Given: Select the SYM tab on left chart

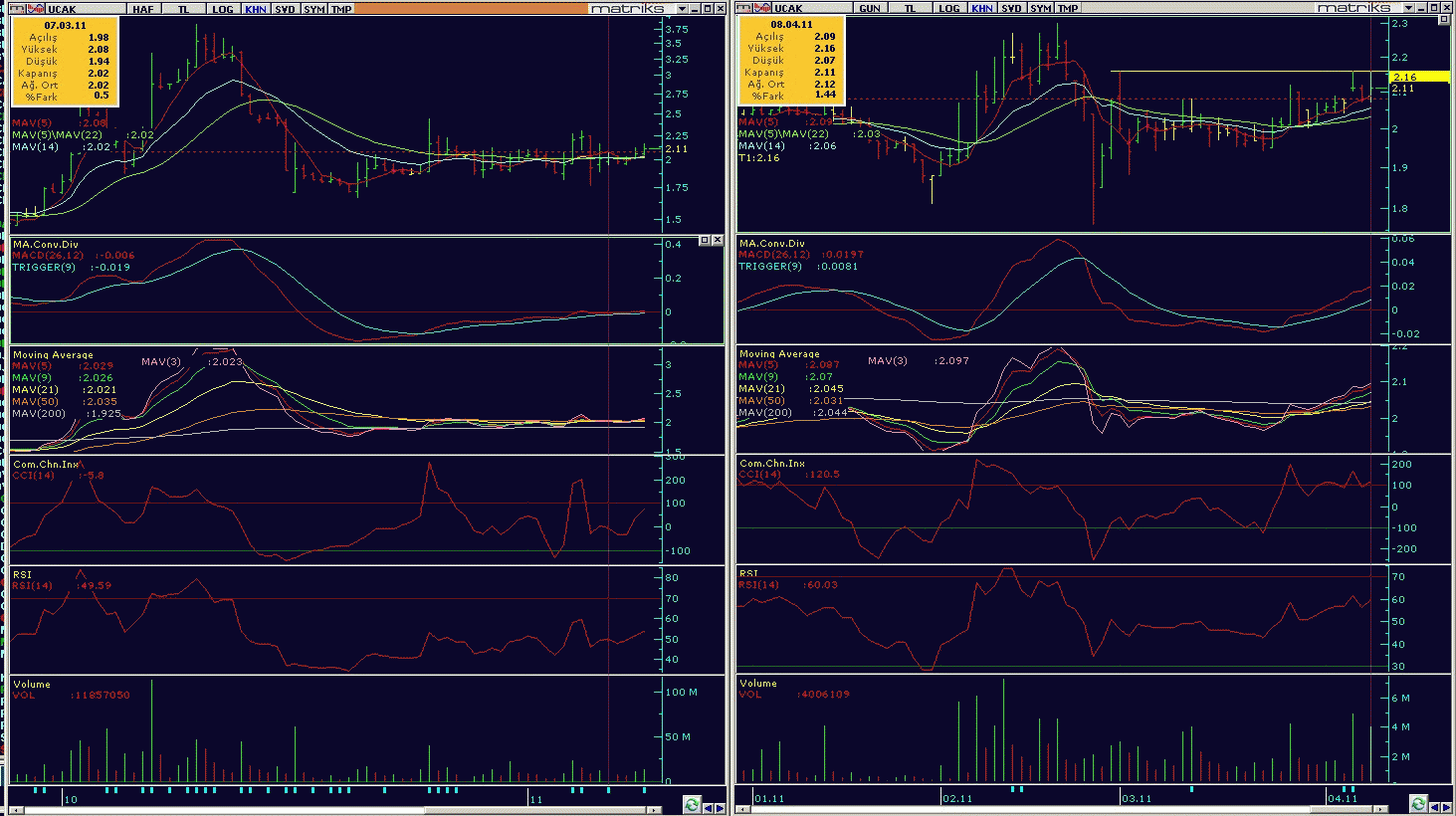Looking at the screenshot, I should click(314, 9).
